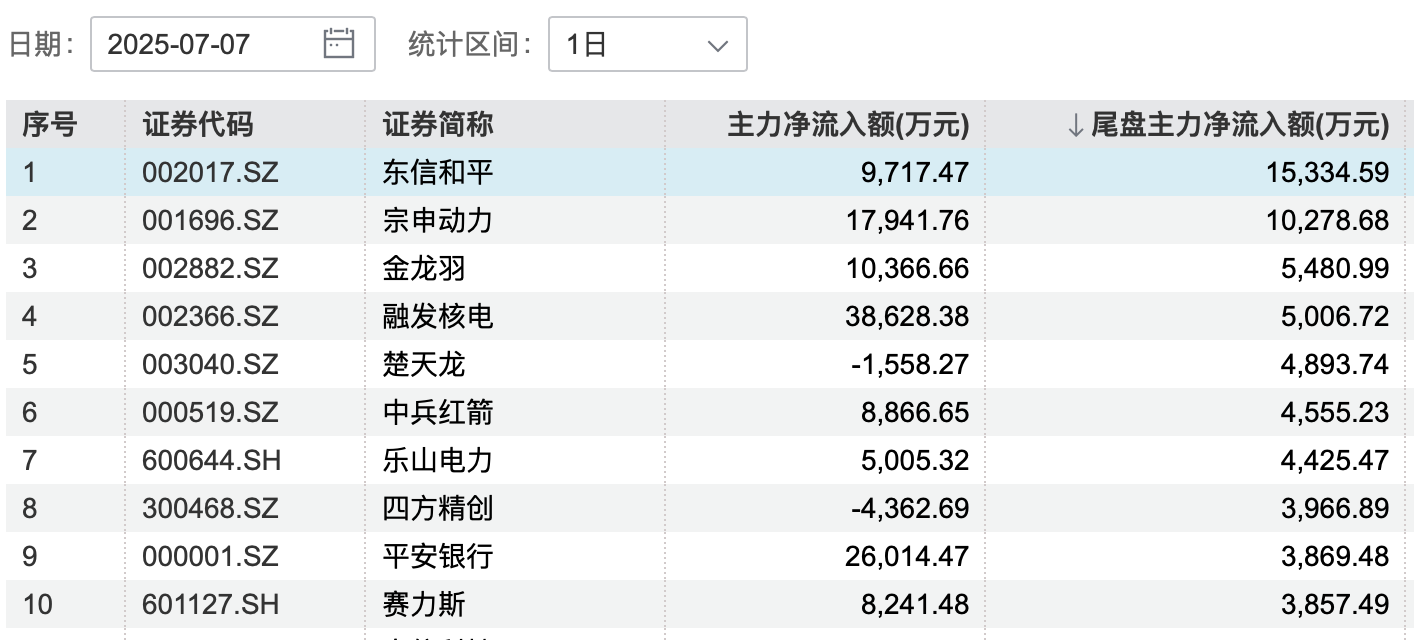Screen dimensions: 1414x640
Task: Select stock code 601127.SH
Action: coord(211,604)
